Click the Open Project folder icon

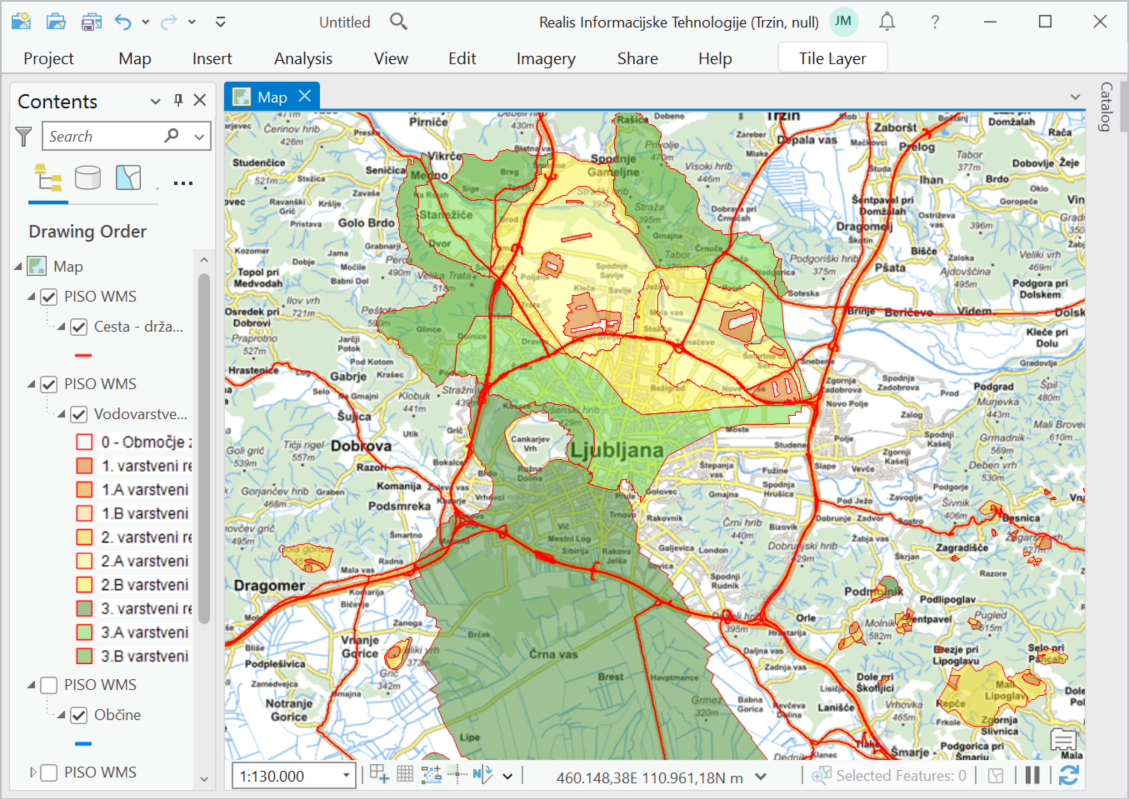pos(56,21)
